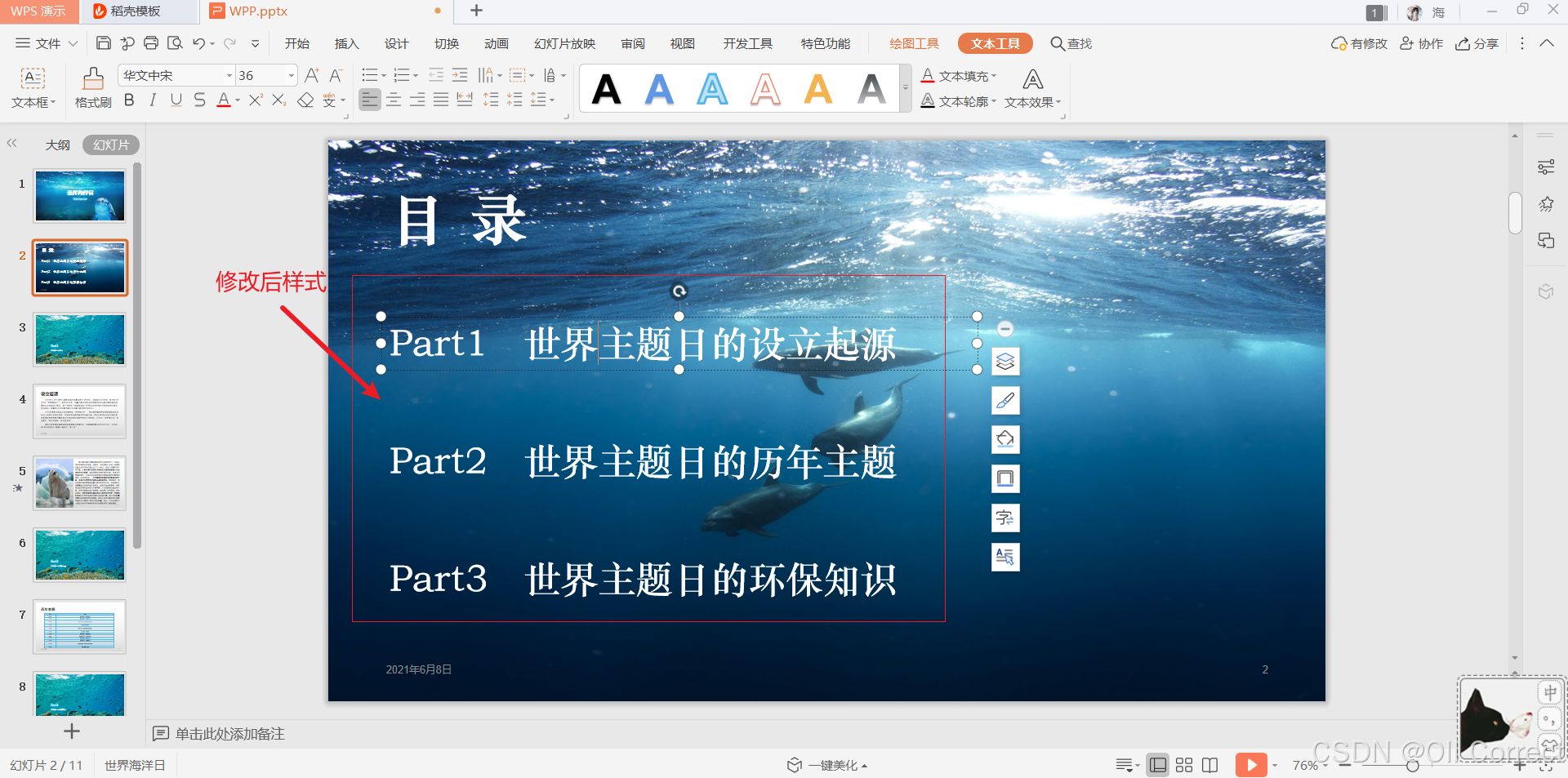Expand the 文本填充 text fill dropdown
Screen dimensions: 1568x778
[x=994, y=76]
